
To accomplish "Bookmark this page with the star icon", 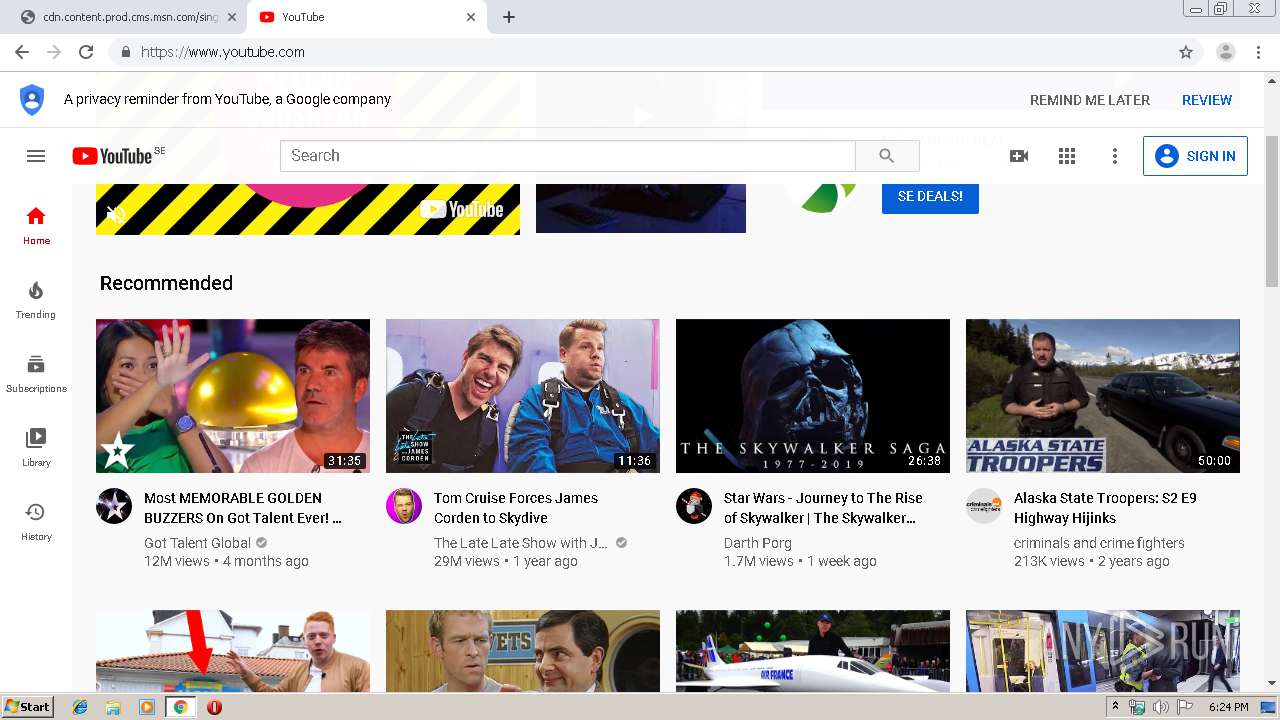I will click(1186, 52).
